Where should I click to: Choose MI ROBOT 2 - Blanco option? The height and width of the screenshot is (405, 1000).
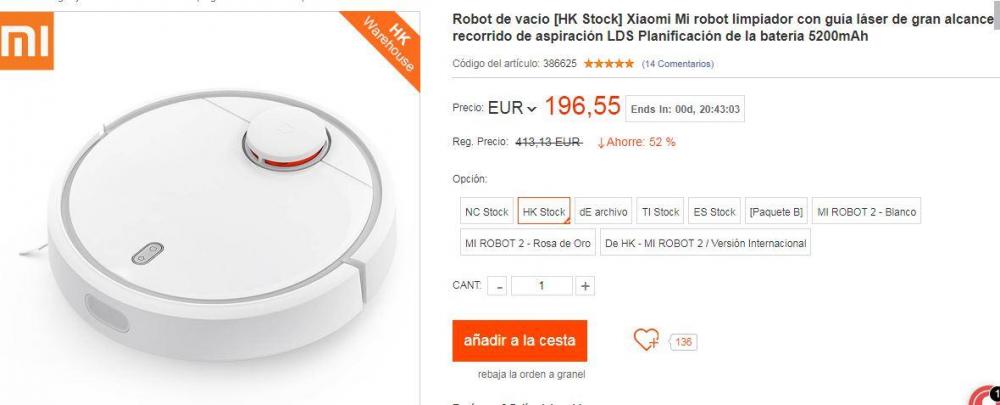866,212
